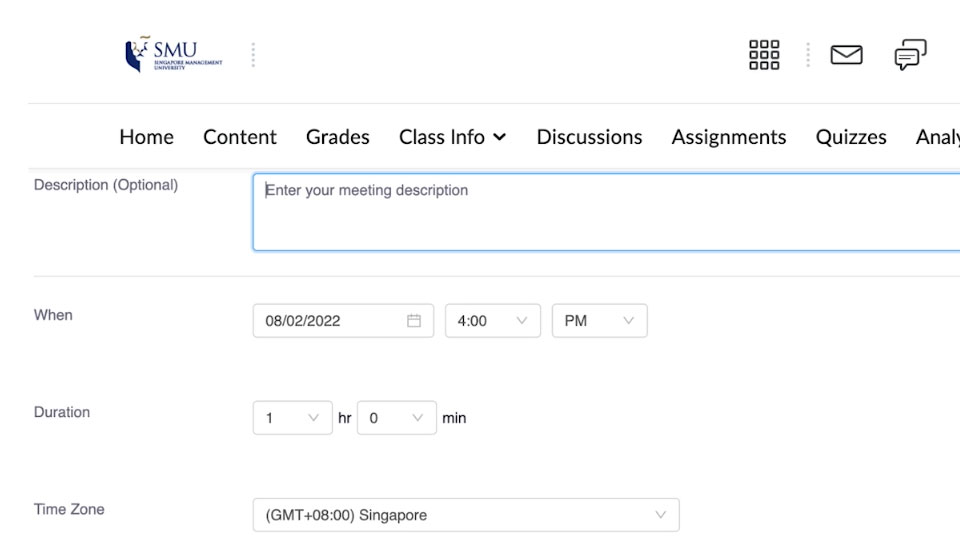Open the Singapore time zone dropdown

pyautogui.click(x=466, y=515)
